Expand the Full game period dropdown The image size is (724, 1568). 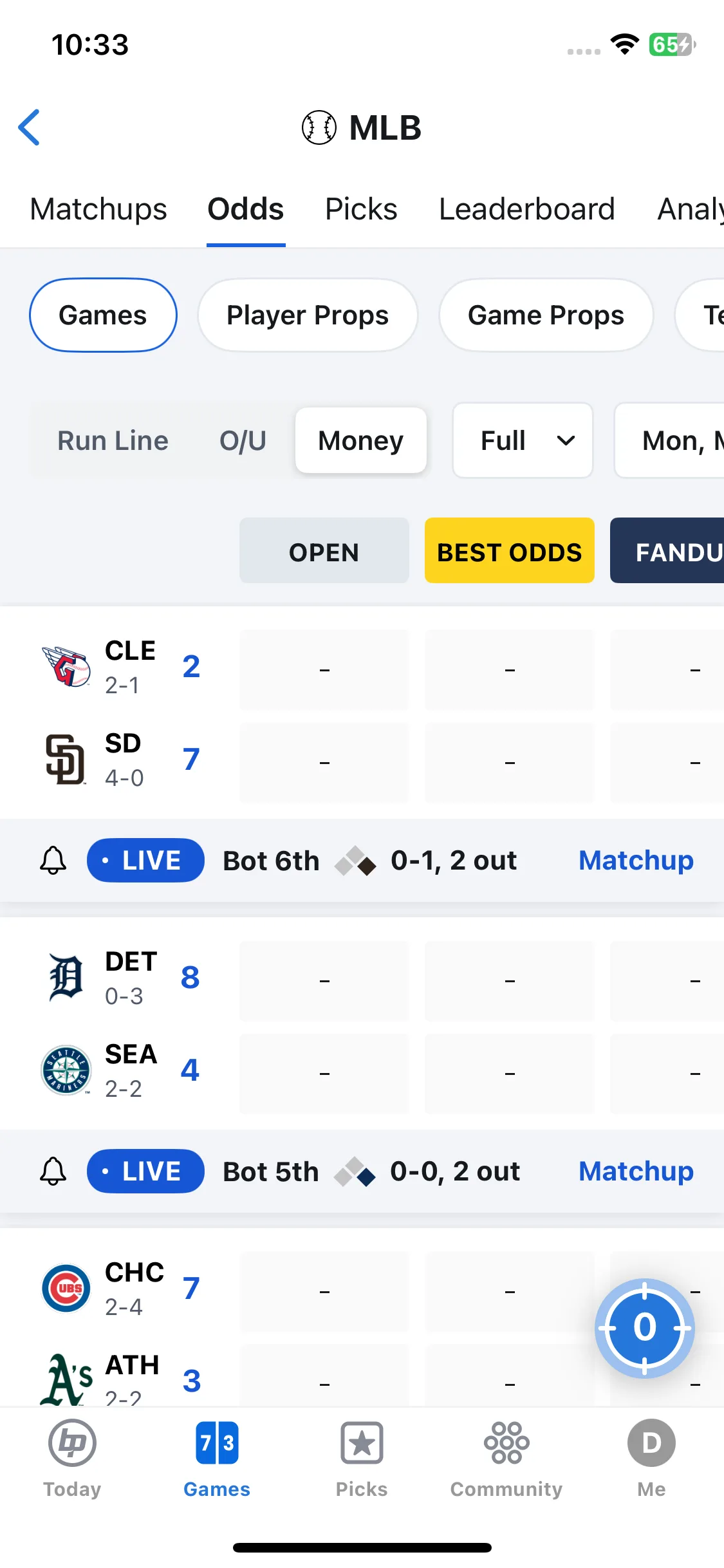coord(523,441)
